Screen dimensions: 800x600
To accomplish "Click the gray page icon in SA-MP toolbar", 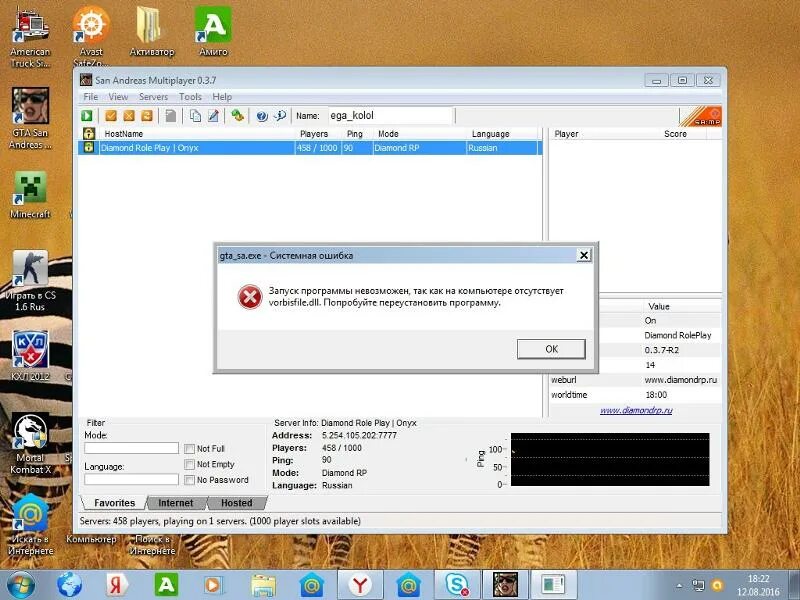I will (x=171, y=116).
